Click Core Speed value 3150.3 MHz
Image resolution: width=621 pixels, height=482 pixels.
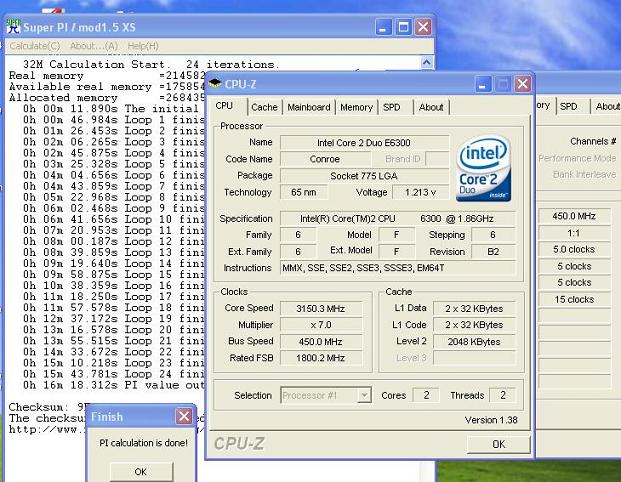click(x=321, y=309)
